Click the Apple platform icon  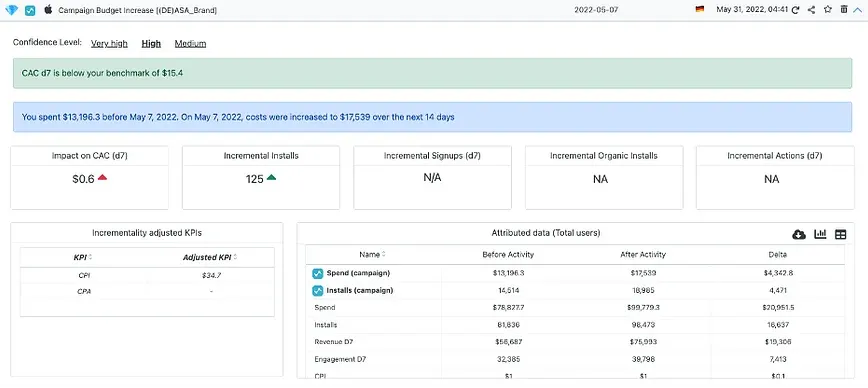point(48,9)
